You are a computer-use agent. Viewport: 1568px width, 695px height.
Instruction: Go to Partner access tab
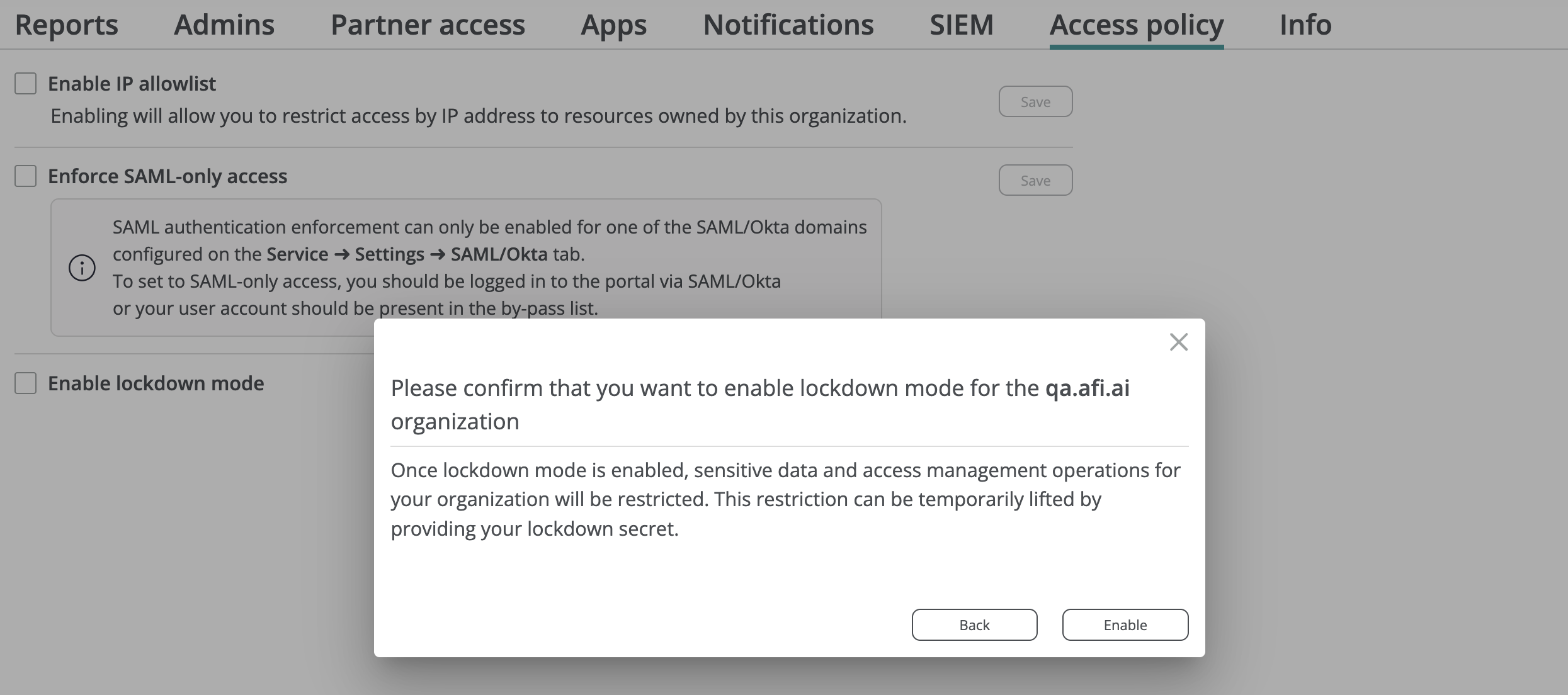click(428, 25)
